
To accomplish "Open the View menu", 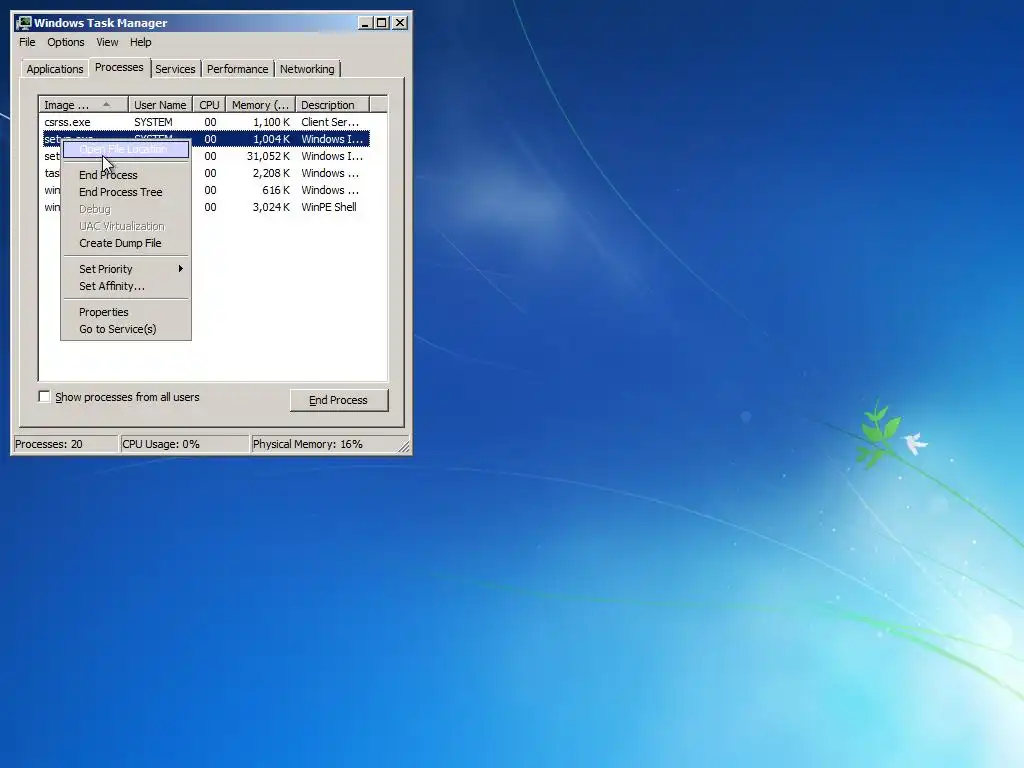I will point(107,42).
